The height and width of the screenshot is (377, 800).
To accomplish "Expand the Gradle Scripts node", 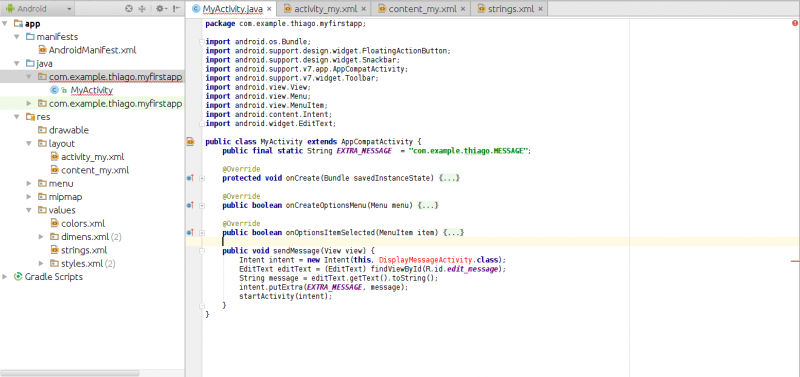I will tap(5, 277).
